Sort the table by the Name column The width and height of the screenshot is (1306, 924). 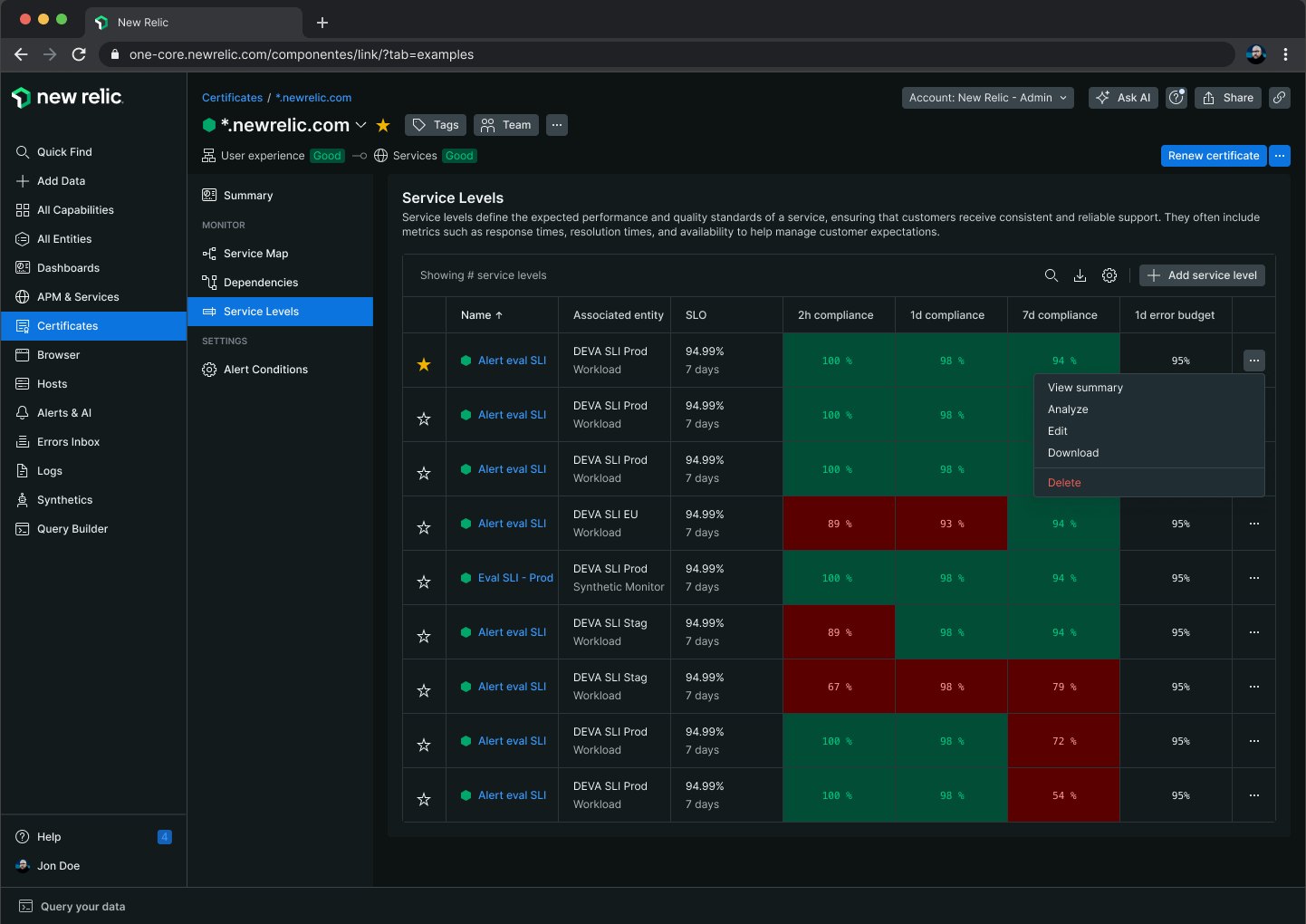(482, 315)
